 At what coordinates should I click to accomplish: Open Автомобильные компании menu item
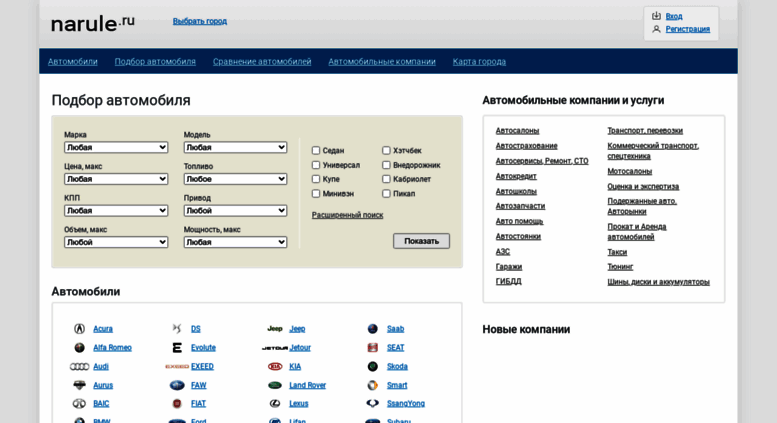[382, 61]
